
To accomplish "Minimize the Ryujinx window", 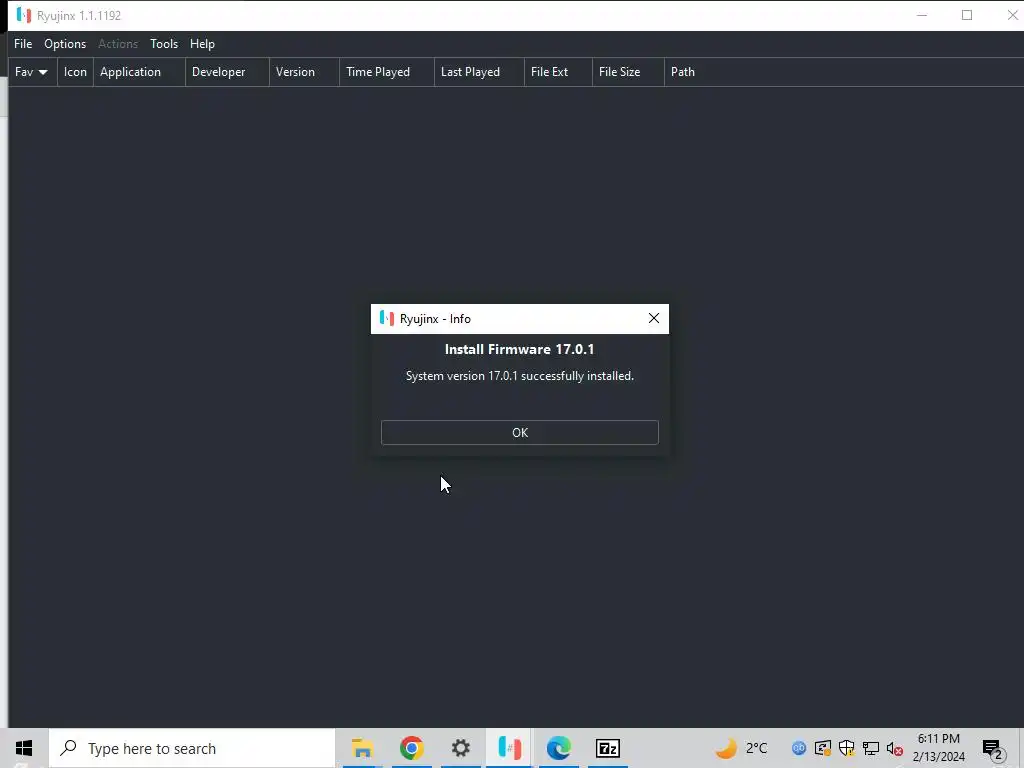I will click(x=921, y=15).
